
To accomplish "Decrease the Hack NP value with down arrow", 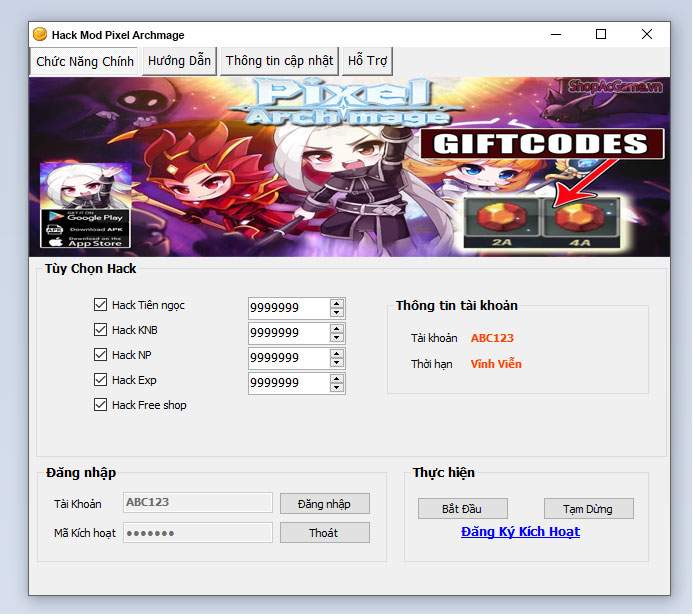I will 337,362.
